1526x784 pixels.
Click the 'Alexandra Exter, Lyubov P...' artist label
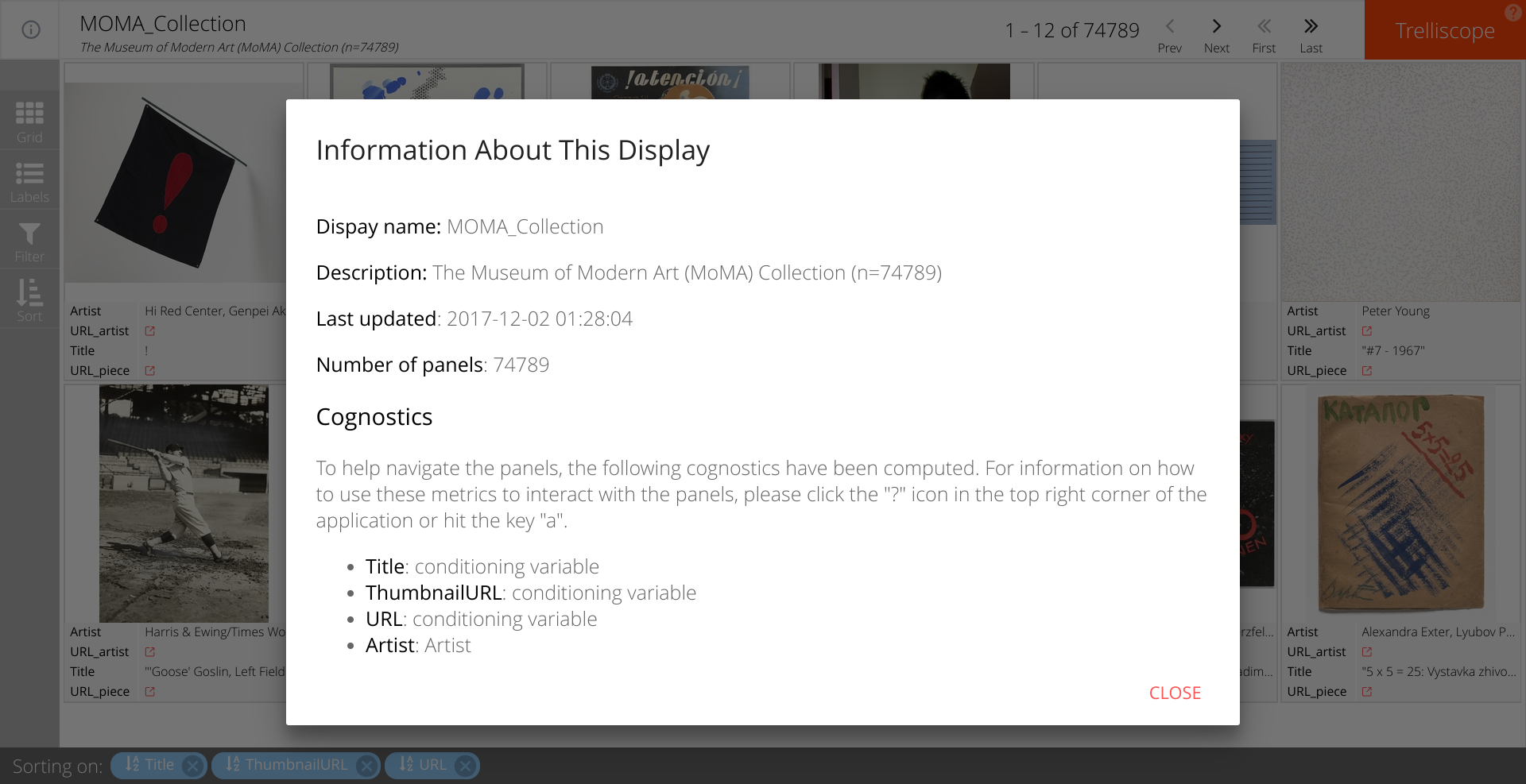pos(1439,632)
